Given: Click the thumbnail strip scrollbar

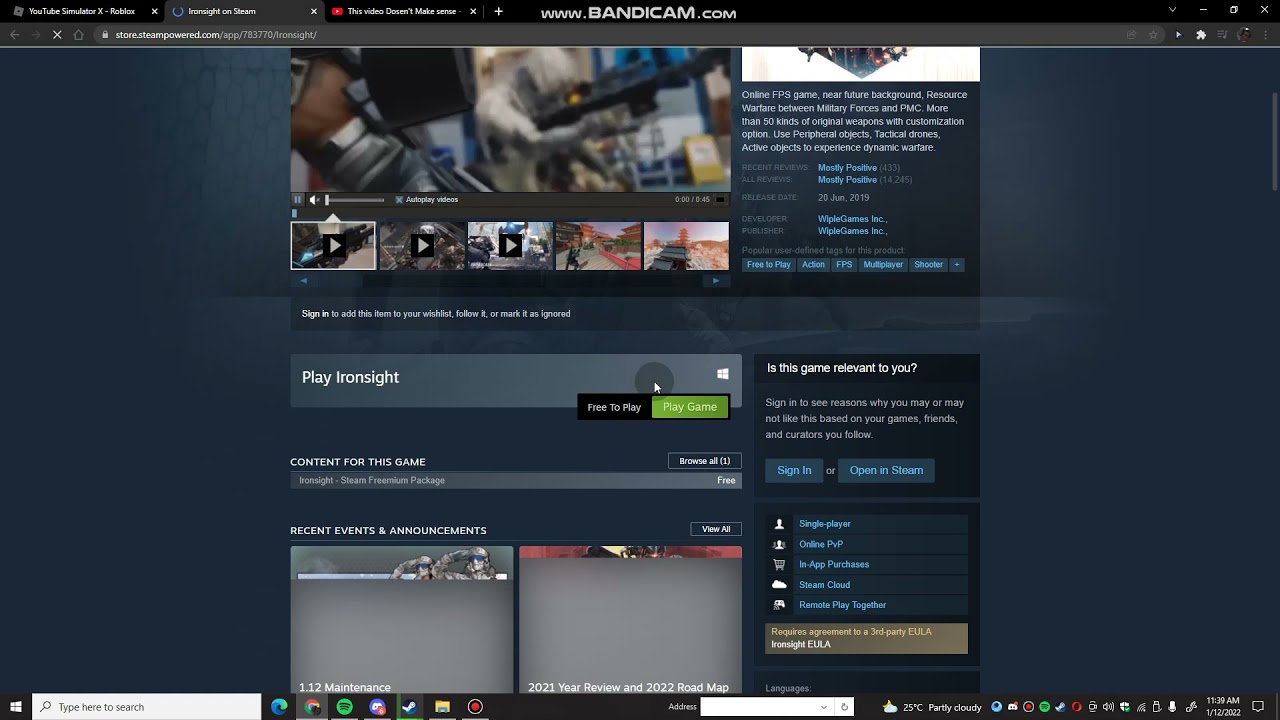Looking at the screenshot, I should 510,281.
